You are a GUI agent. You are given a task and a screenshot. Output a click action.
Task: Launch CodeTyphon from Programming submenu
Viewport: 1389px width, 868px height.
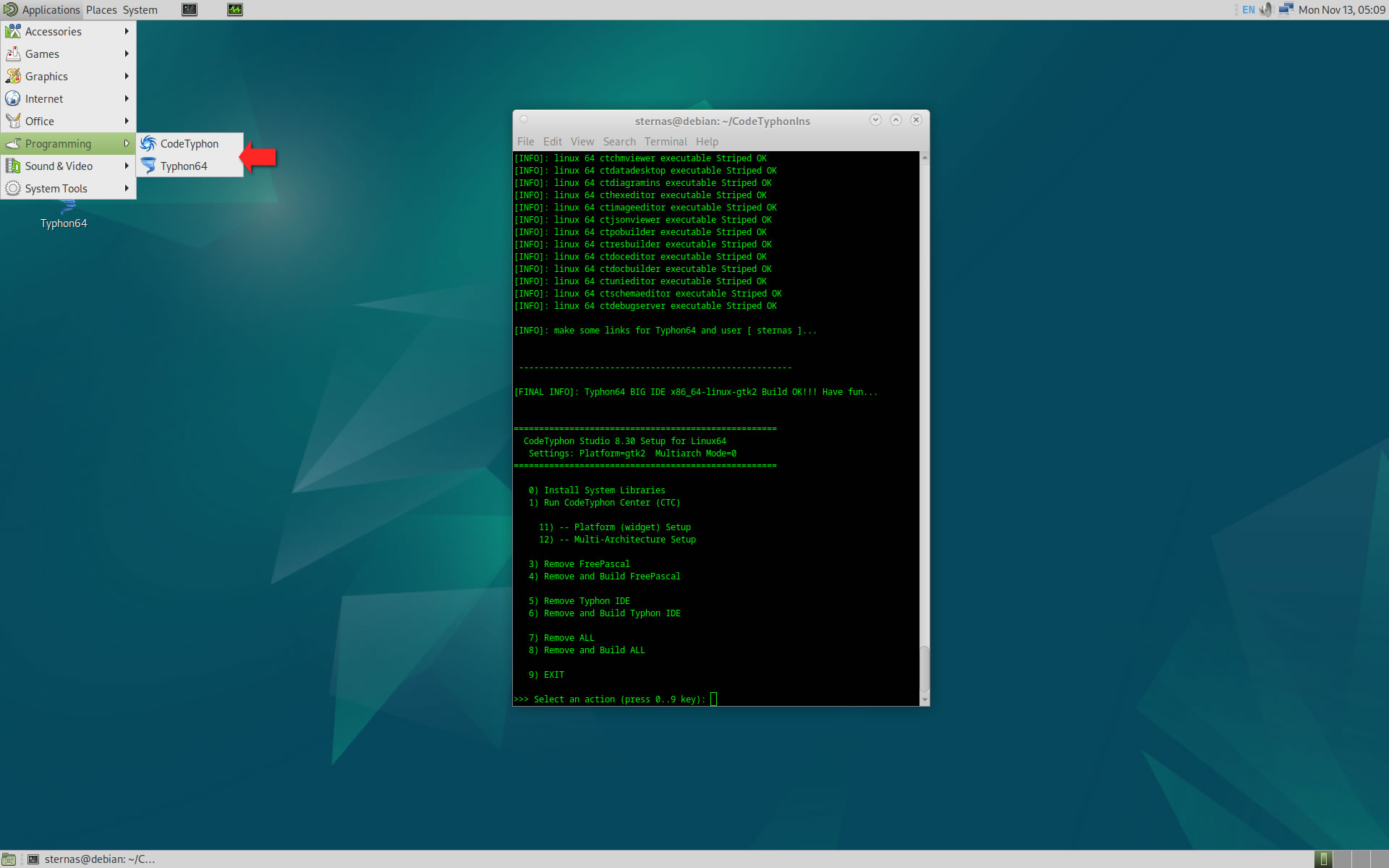click(x=190, y=144)
